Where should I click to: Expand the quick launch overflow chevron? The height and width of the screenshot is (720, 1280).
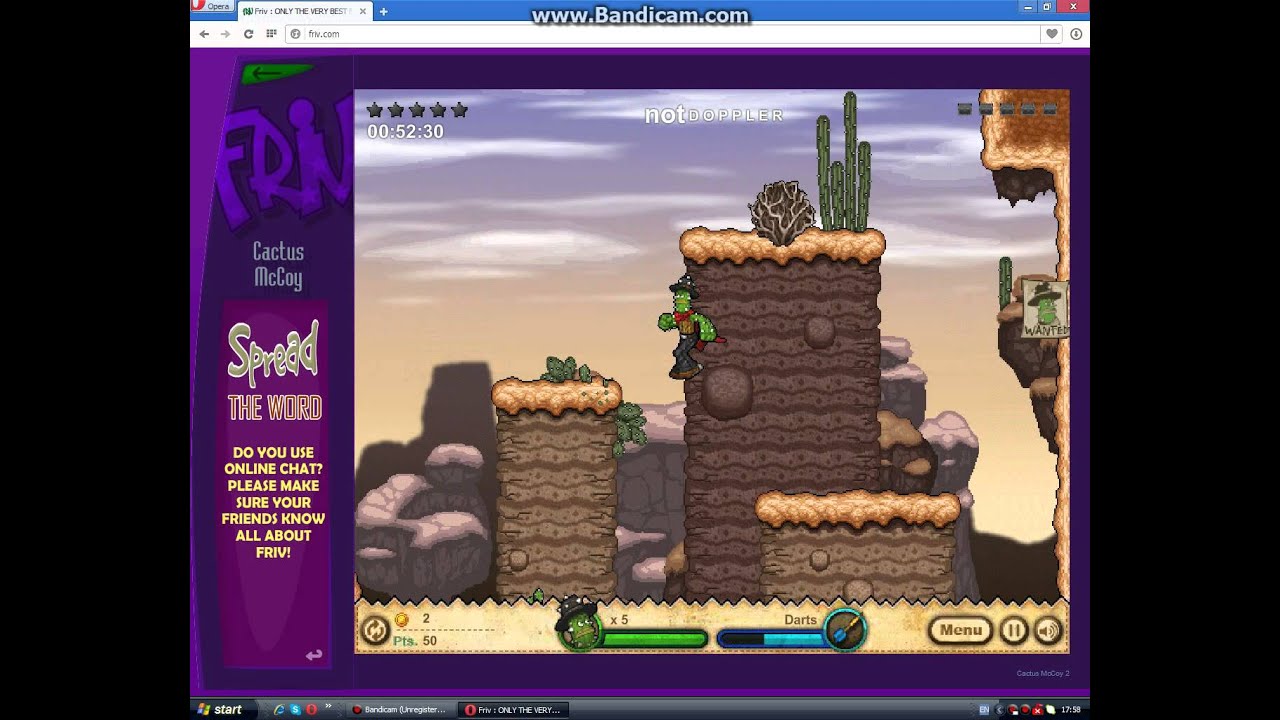click(328, 706)
